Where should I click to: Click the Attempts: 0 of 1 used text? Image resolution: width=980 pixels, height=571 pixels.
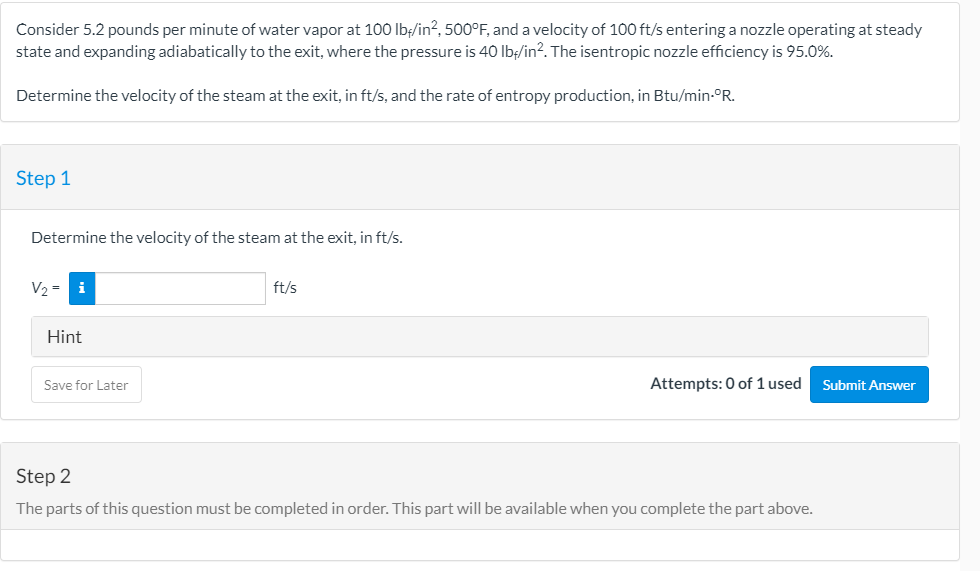tap(725, 384)
